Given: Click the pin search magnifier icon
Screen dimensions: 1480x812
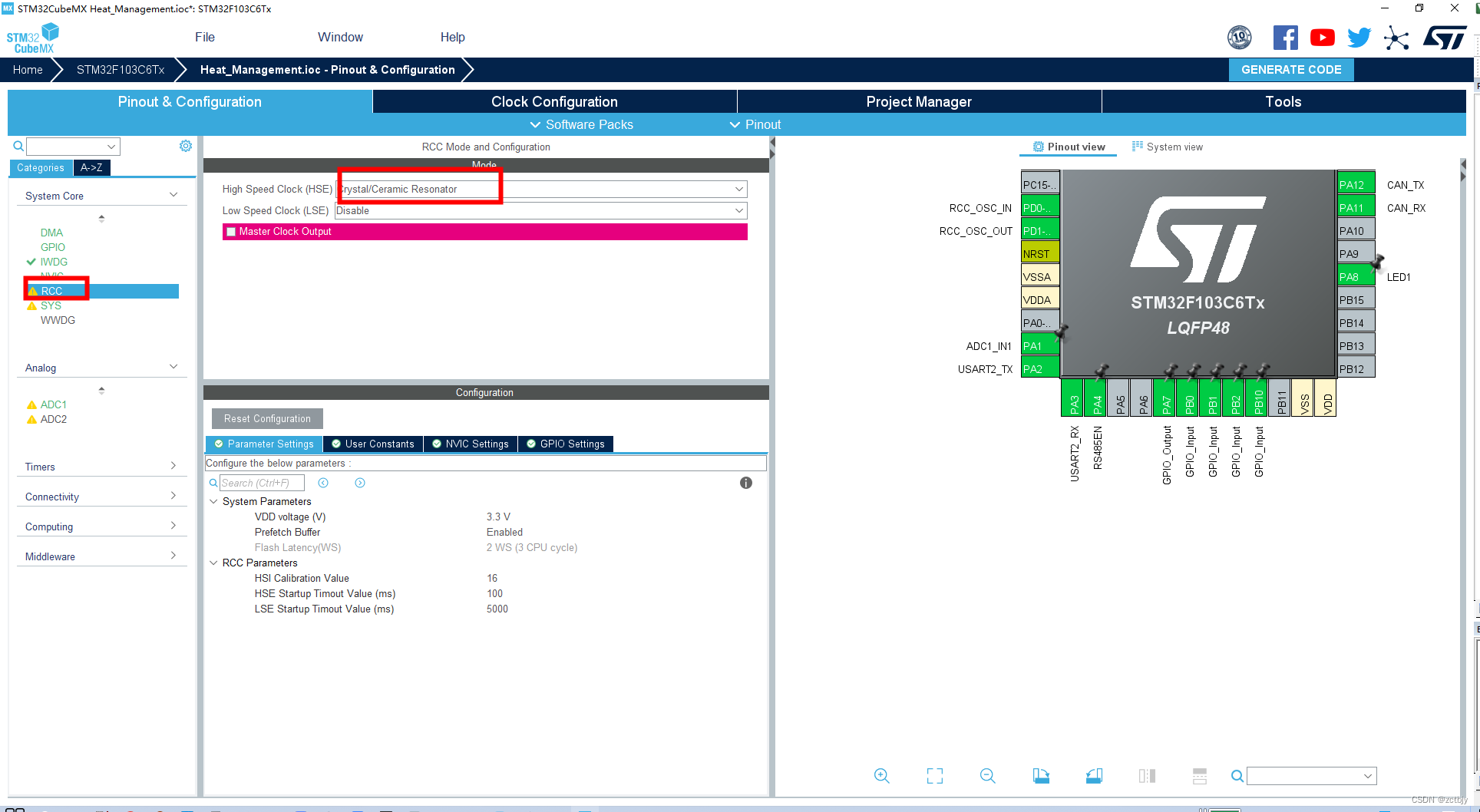Looking at the screenshot, I should 1237,776.
